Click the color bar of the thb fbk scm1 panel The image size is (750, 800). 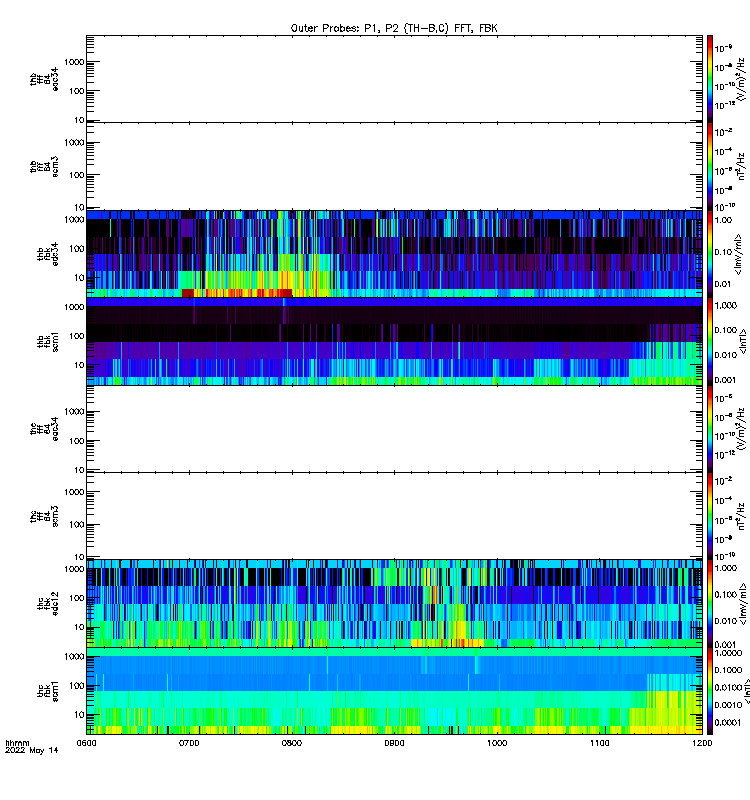[x=710, y=341]
